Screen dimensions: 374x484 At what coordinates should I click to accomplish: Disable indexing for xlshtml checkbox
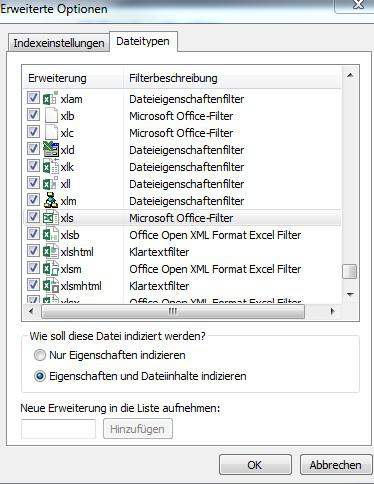(33, 251)
